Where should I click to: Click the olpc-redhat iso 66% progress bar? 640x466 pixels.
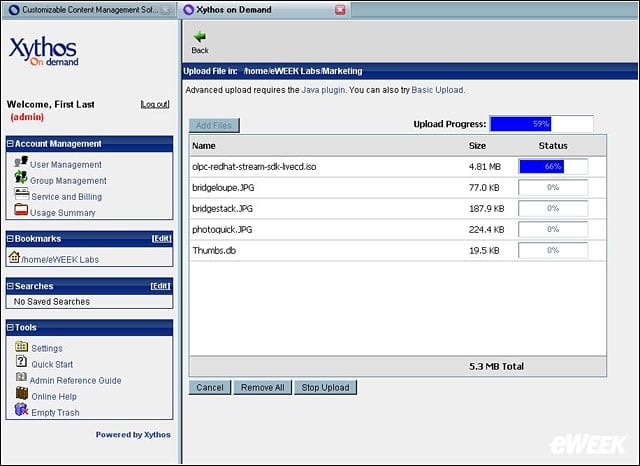553,166
